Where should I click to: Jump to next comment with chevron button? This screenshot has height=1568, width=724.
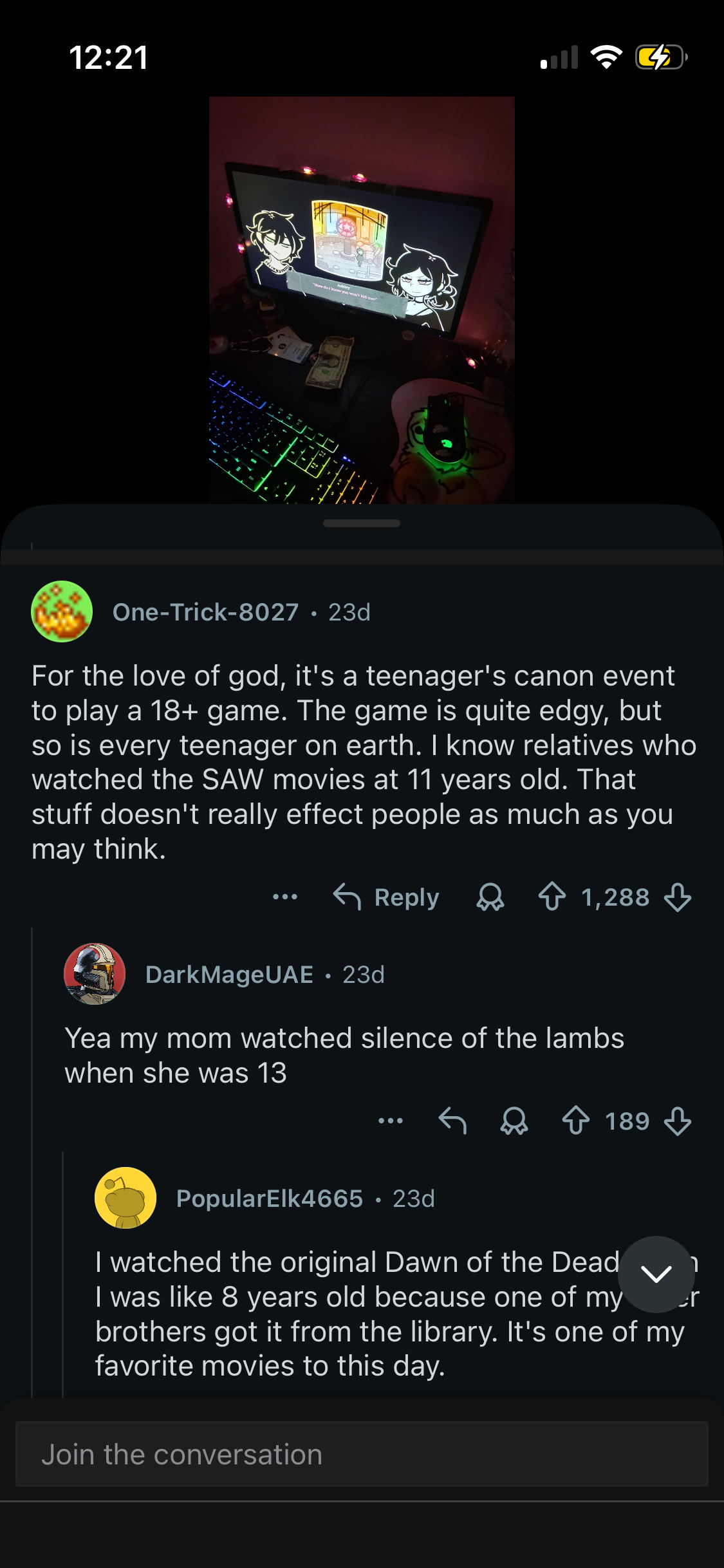[656, 1274]
